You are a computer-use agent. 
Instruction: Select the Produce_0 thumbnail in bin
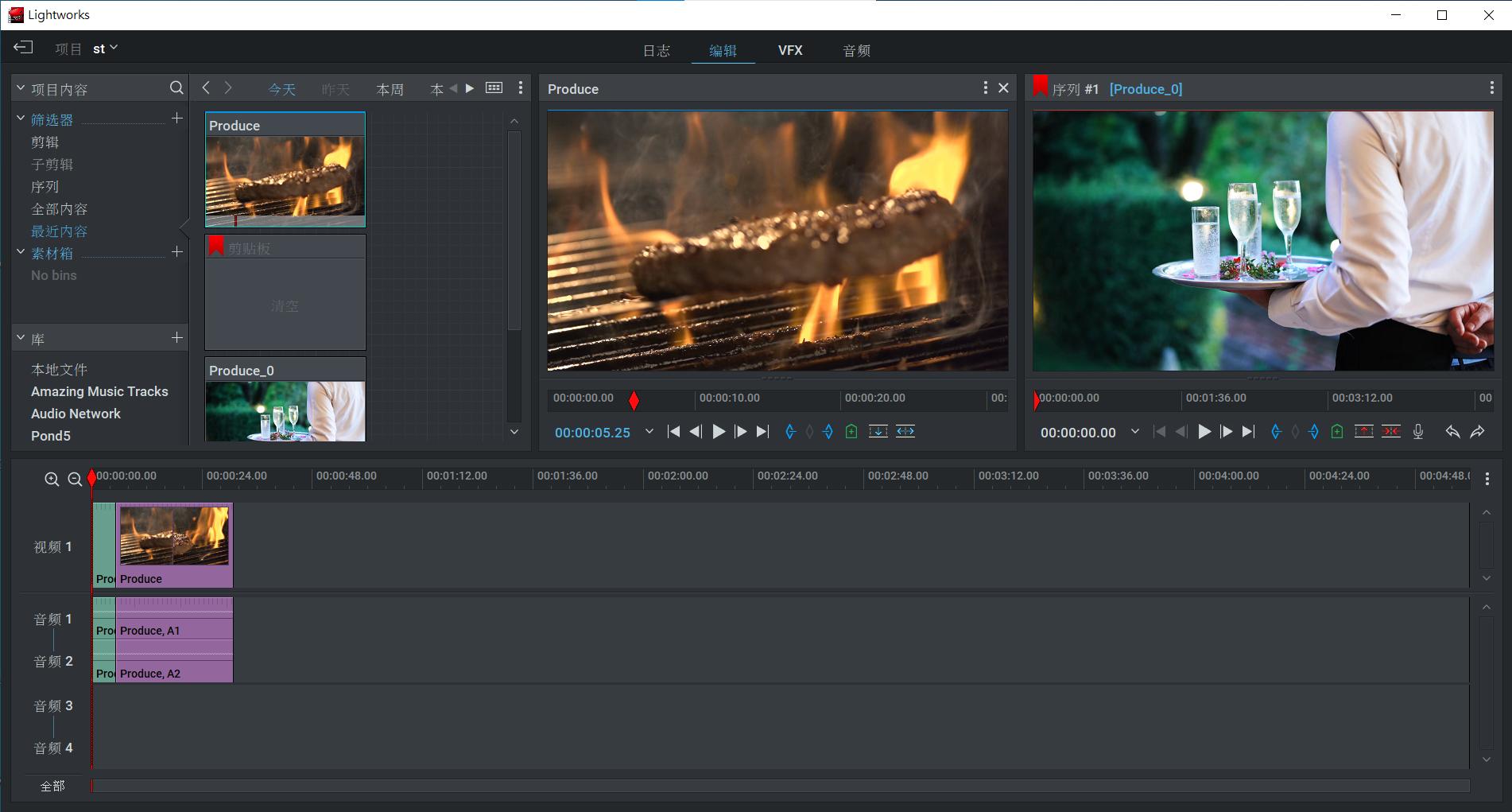(x=285, y=410)
